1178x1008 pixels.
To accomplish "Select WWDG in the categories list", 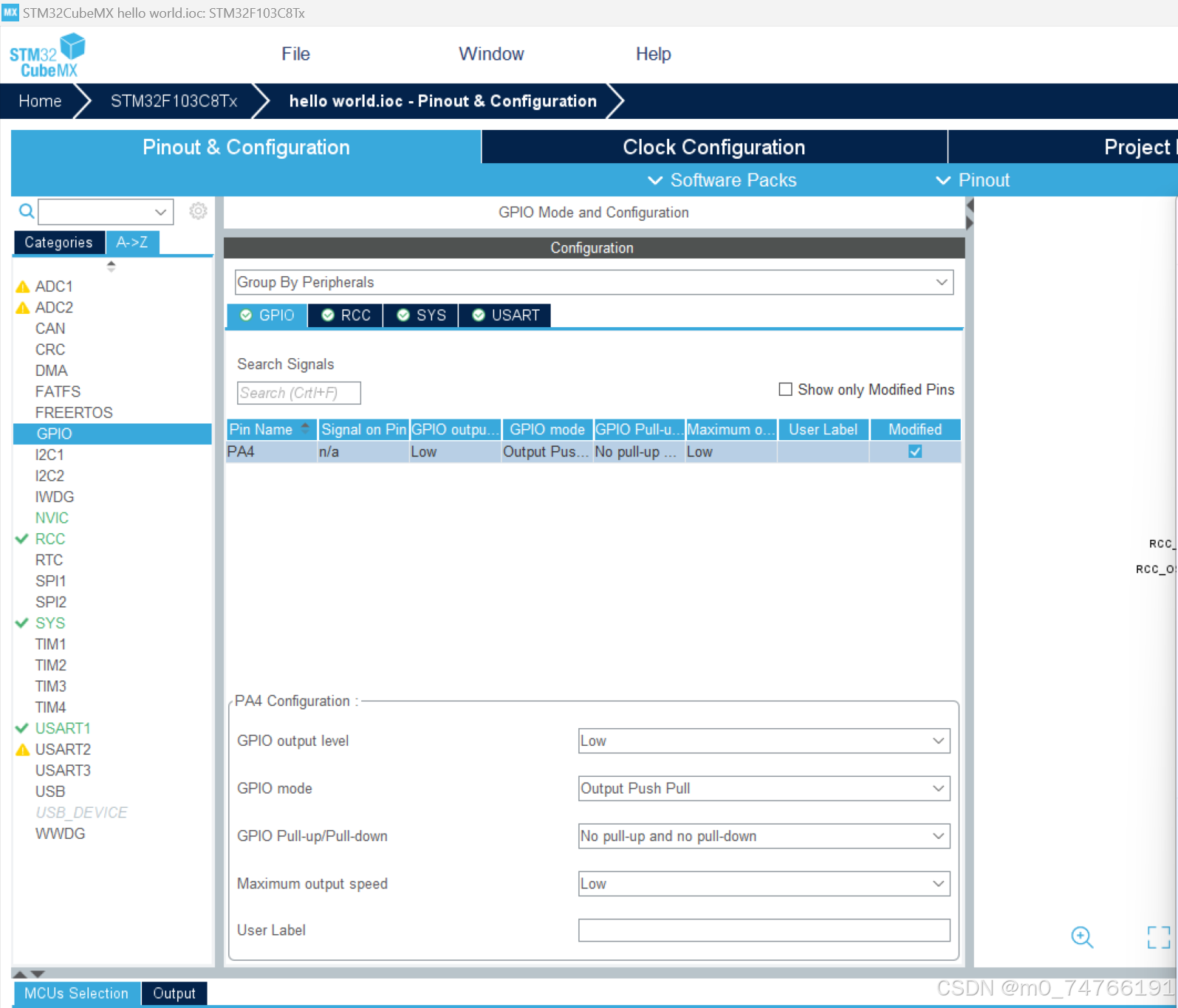I will point(61,834).
